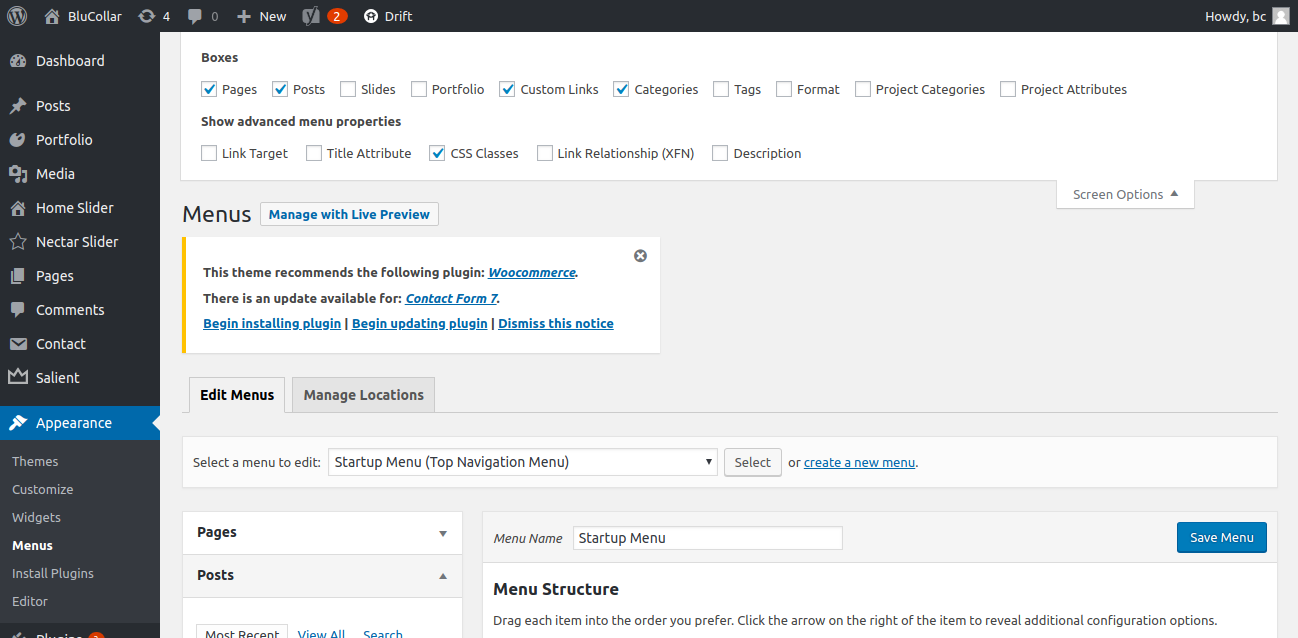Click the user avatar in admin bar
The width and height of the screenshot is (1298, 638).
pyautogui.click(x=1280, y=16)
